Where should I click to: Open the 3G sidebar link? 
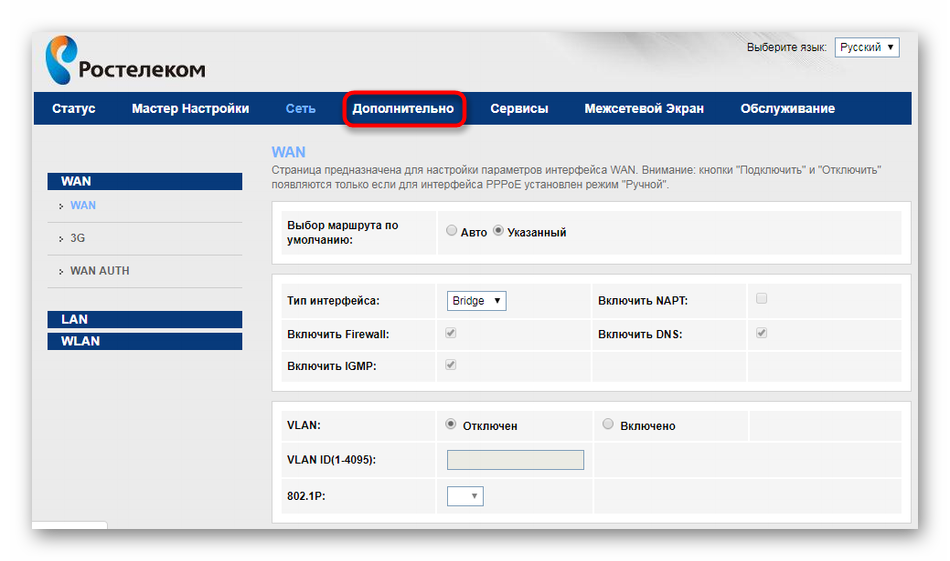77,239
